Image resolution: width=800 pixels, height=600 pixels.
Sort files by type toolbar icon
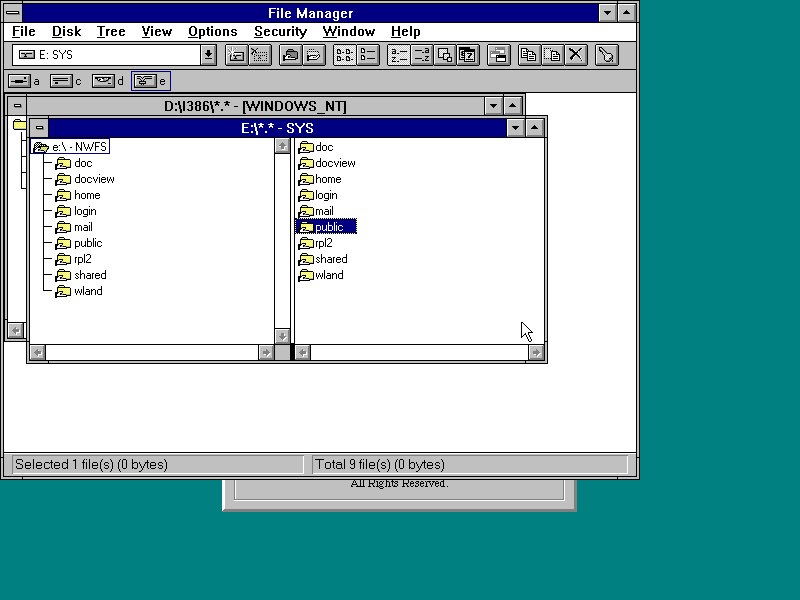(x=422, y=55)
